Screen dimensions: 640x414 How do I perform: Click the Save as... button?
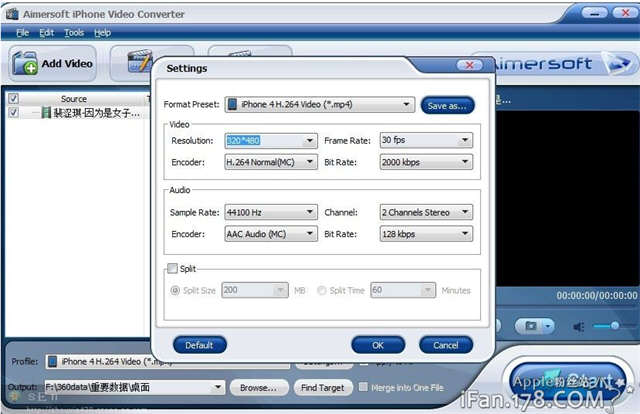(447, 105)
